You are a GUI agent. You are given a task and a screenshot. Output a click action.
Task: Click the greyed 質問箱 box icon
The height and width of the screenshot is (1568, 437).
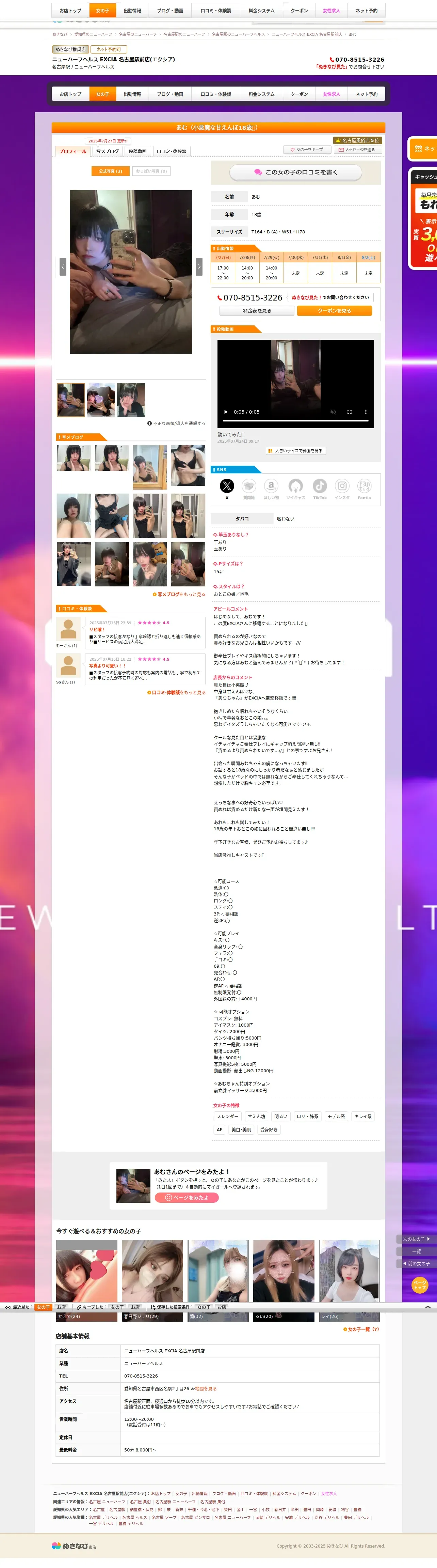click(x=248, y=486)
